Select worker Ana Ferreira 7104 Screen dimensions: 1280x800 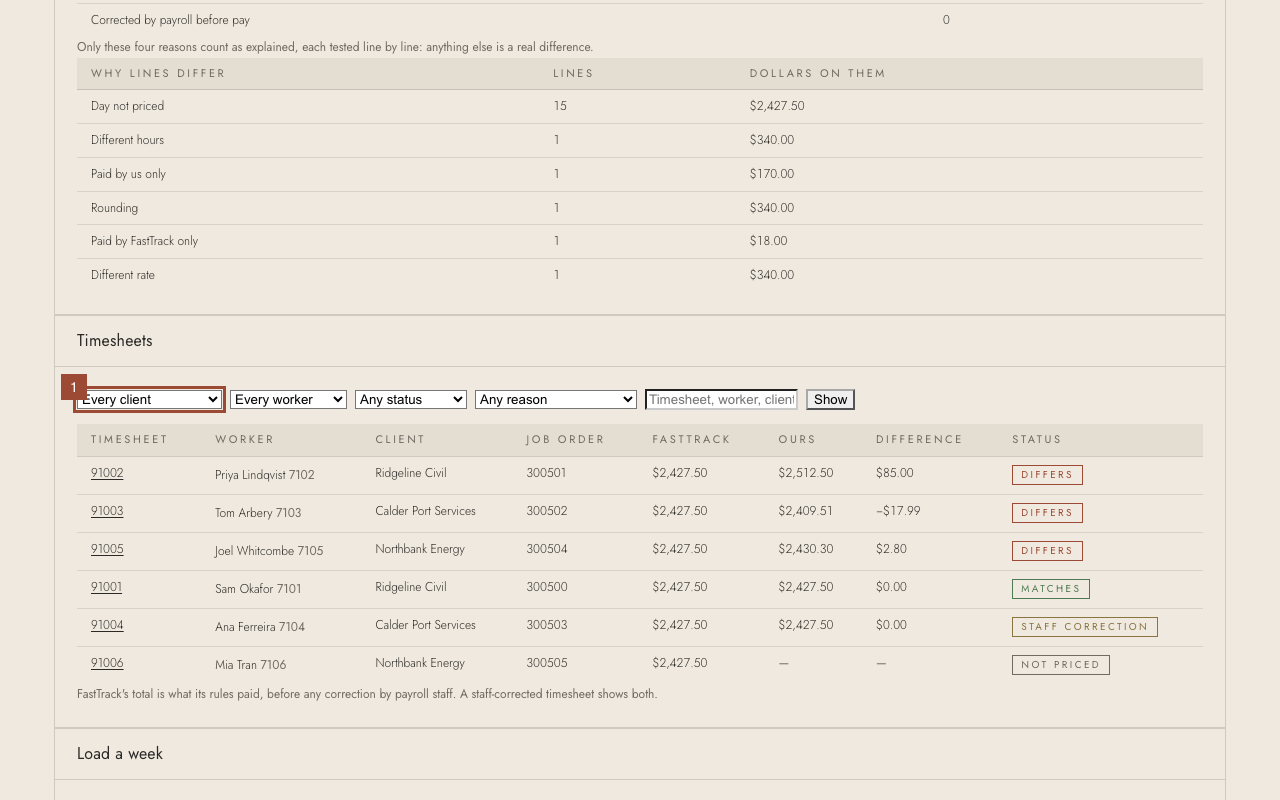coord(260,627)
